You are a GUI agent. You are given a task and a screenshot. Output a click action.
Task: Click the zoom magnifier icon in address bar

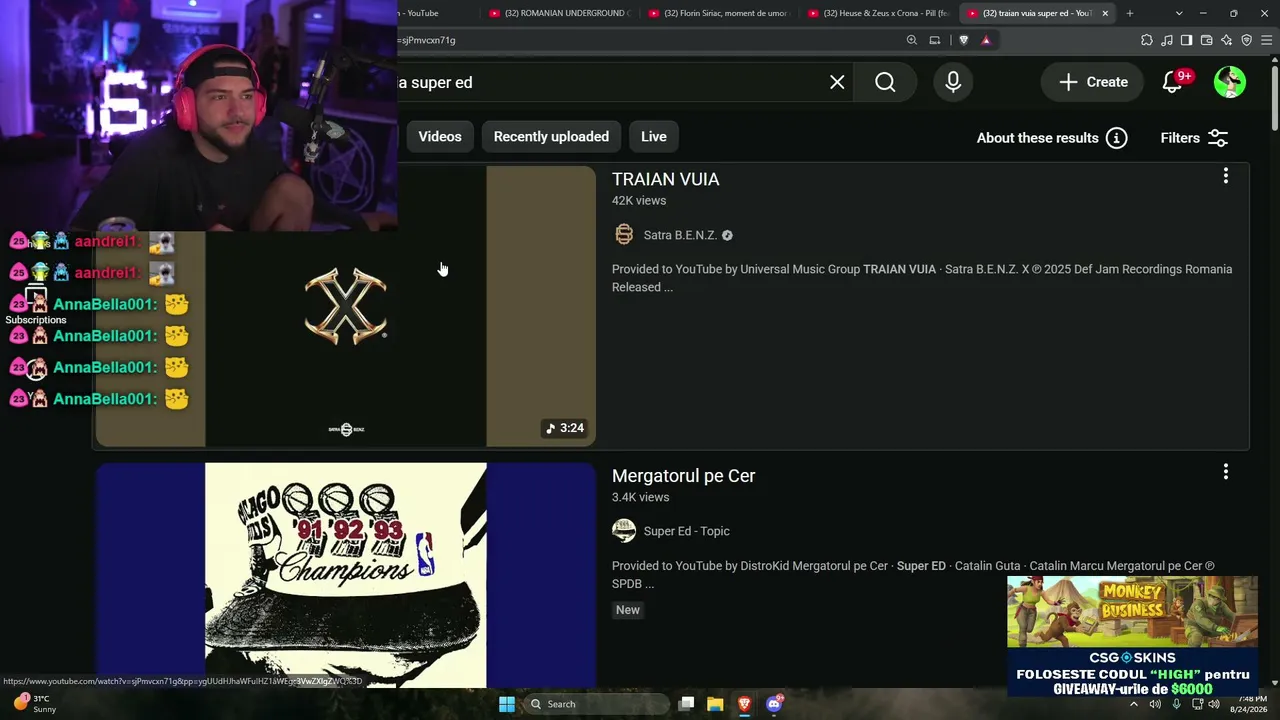[912, 40]
